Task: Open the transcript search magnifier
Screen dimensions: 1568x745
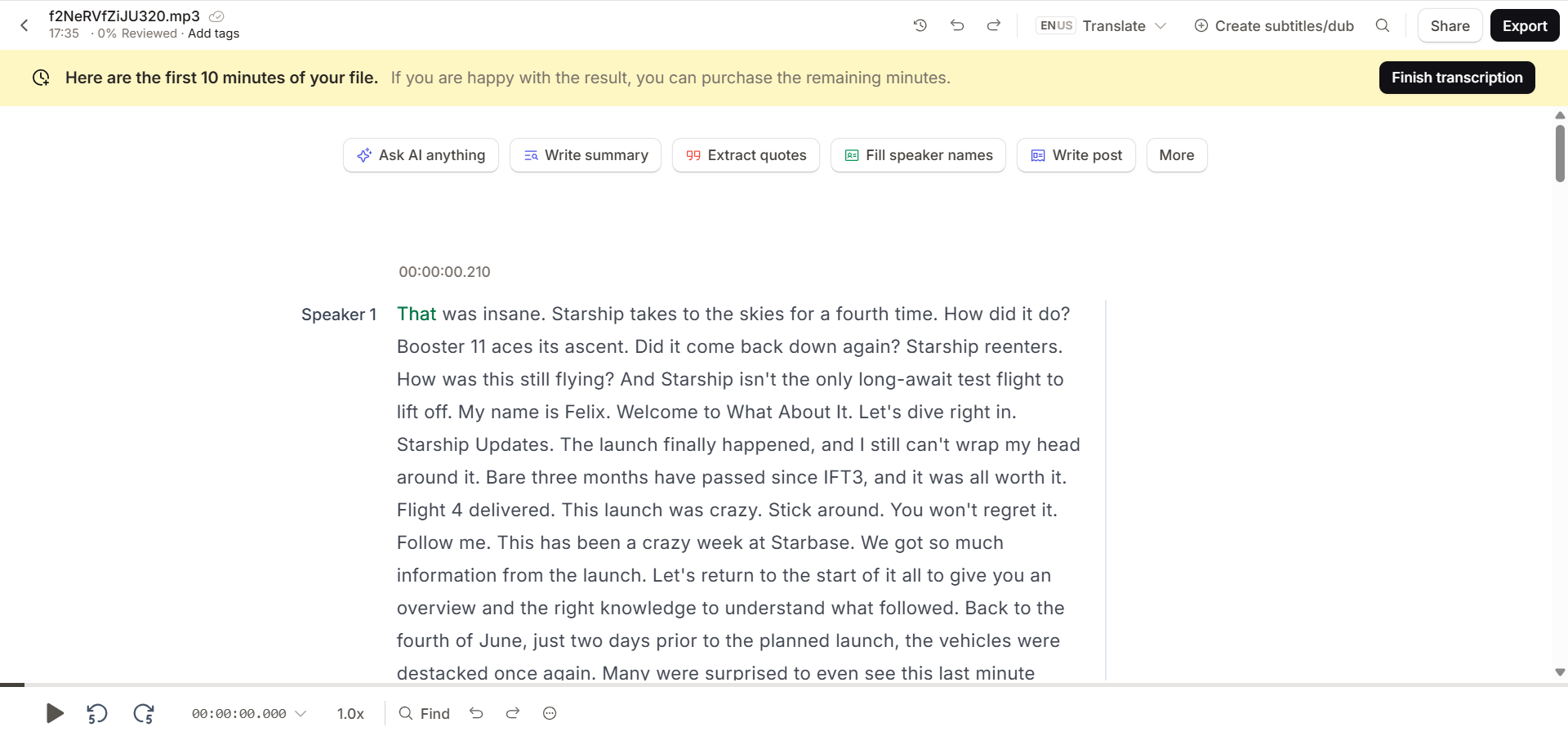Action: tap(1383, 25)
